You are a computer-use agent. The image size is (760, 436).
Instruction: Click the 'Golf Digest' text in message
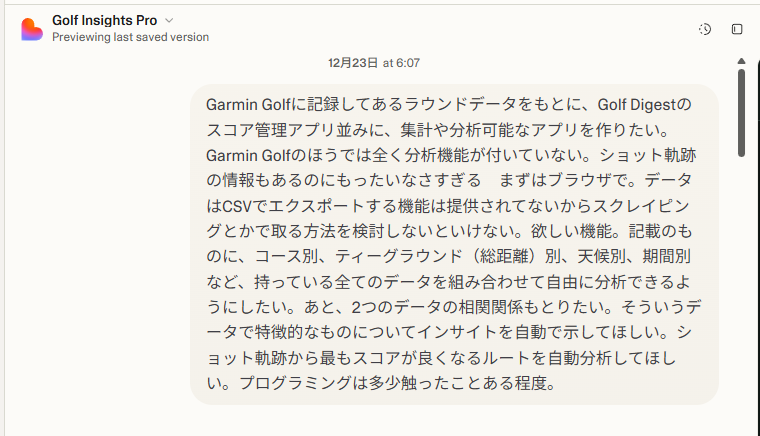click(637, 105)
